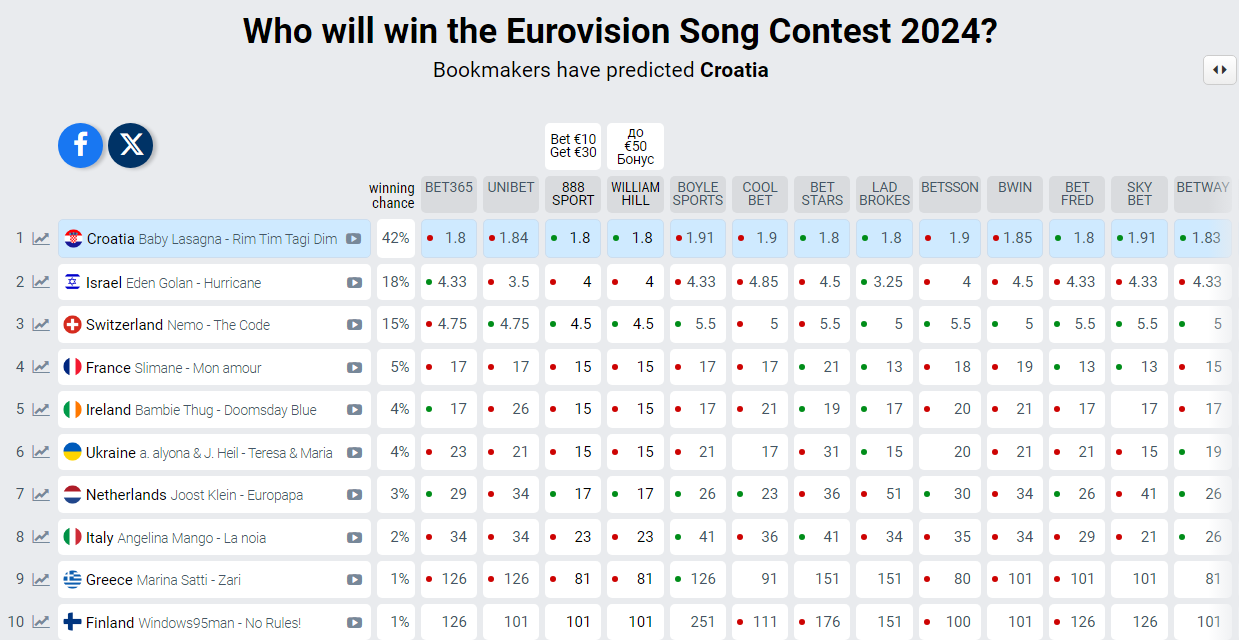Open the Croatia Baby Lasagna entry link

[x=214, y=239]
